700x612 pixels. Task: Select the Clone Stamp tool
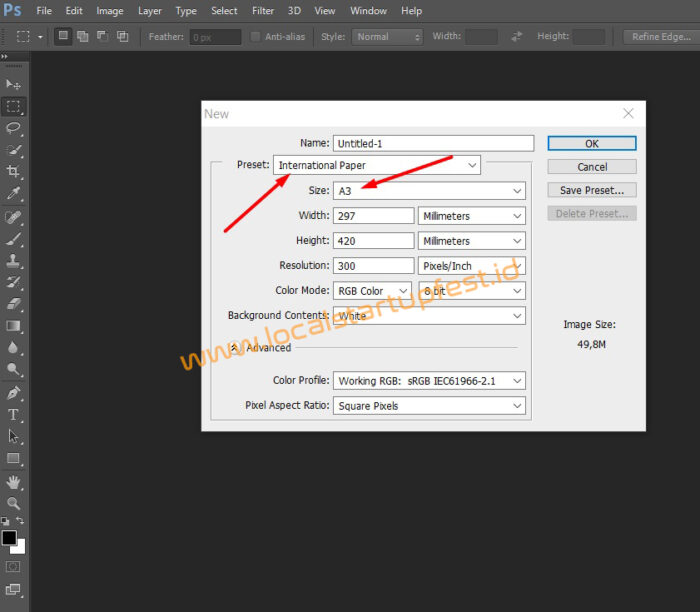pos(13,261)
